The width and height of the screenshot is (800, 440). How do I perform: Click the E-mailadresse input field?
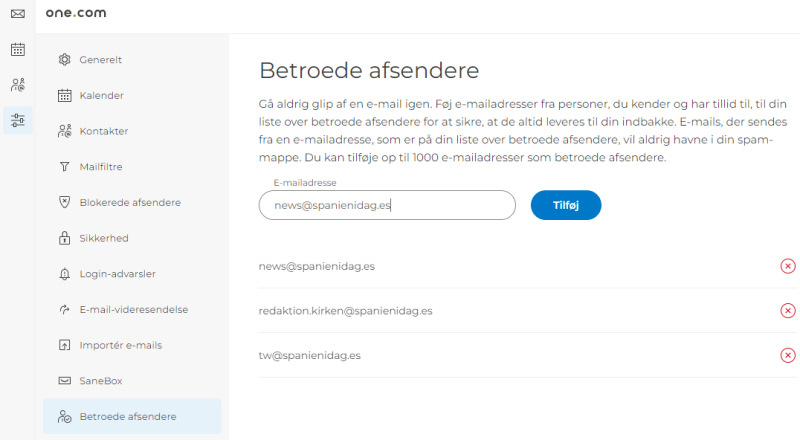[x=387, y=205]
